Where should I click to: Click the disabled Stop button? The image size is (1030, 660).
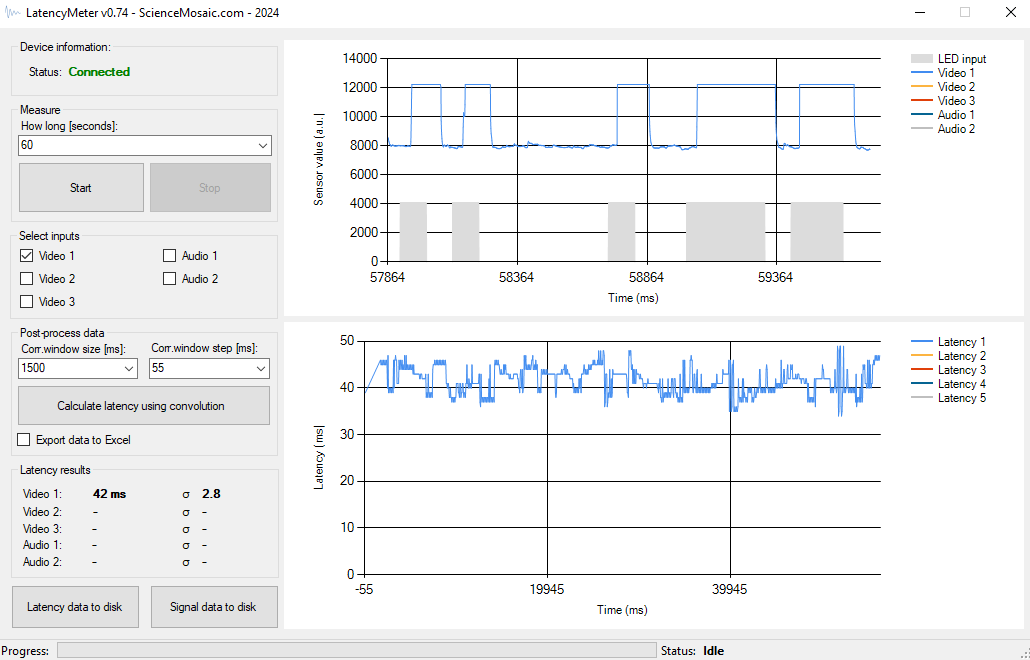[x=210, y=188]
